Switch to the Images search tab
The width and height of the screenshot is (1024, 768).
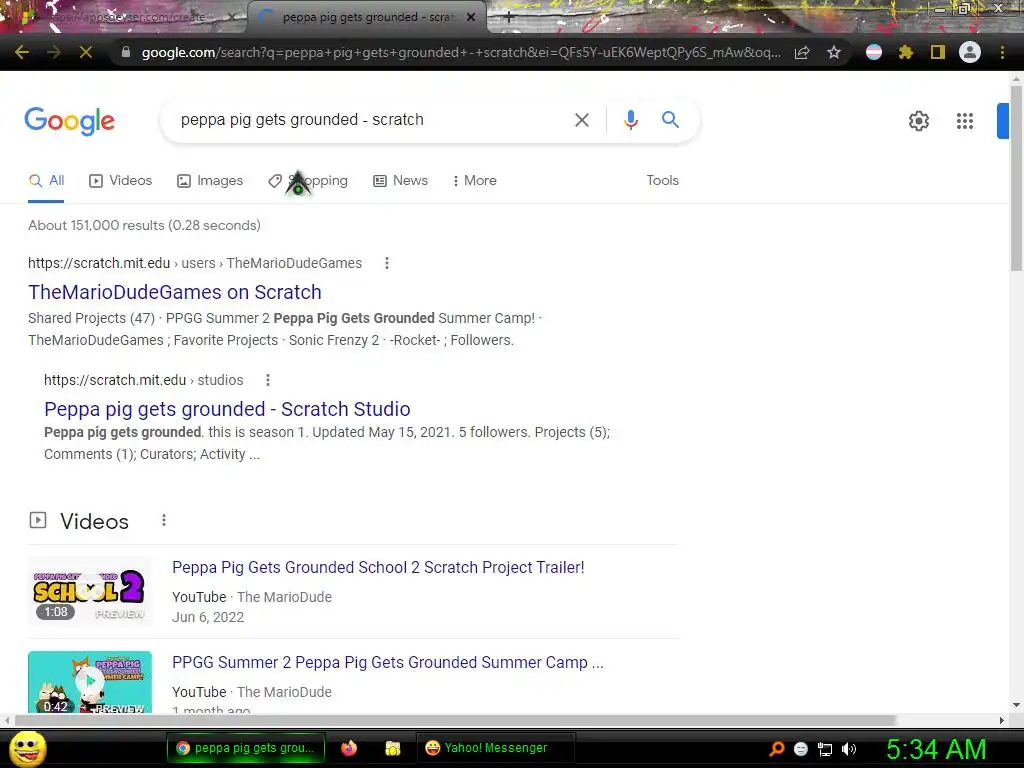[x=210, y=181]
